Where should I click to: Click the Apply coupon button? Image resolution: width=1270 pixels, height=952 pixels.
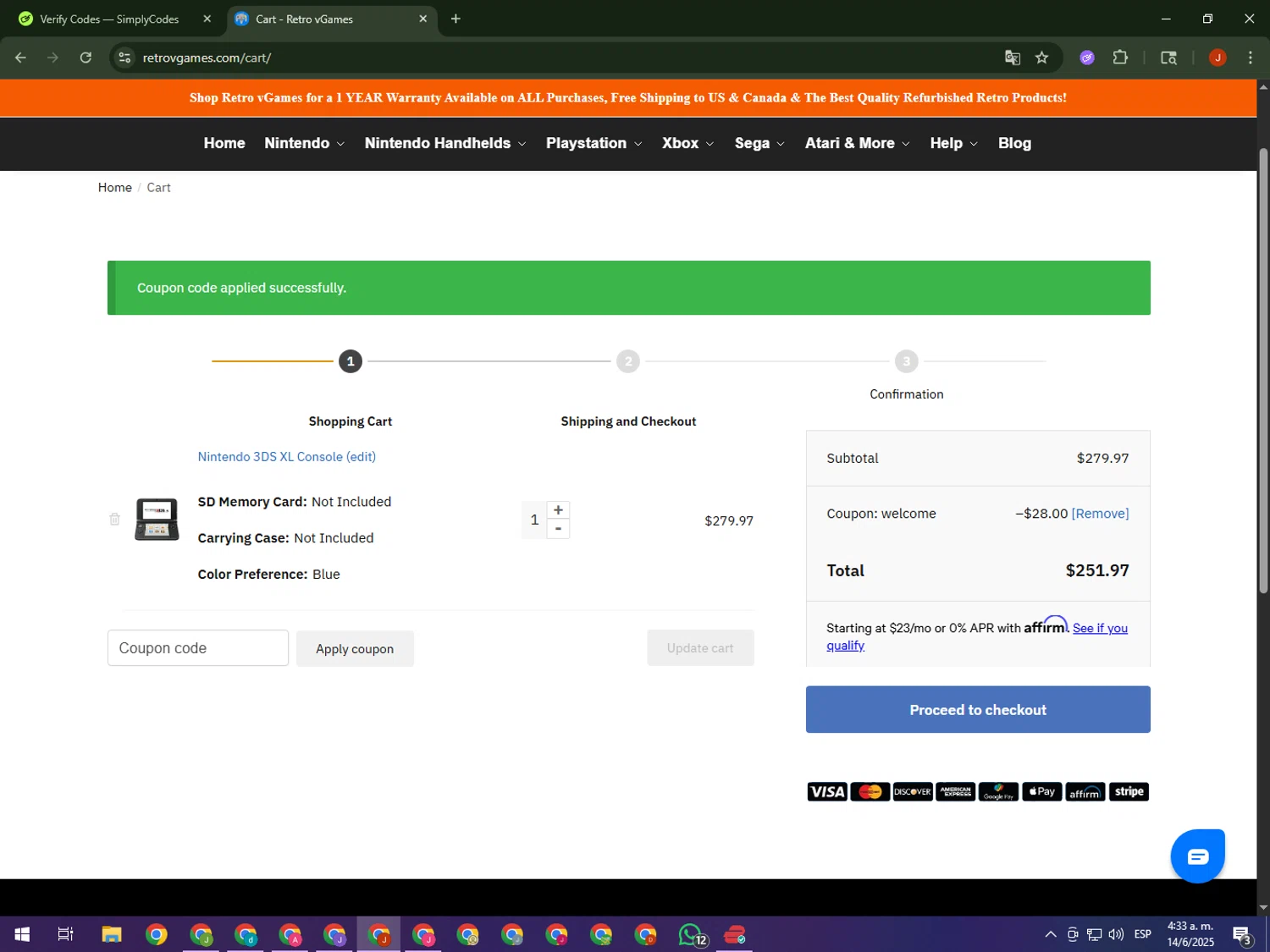click(355, 648)
